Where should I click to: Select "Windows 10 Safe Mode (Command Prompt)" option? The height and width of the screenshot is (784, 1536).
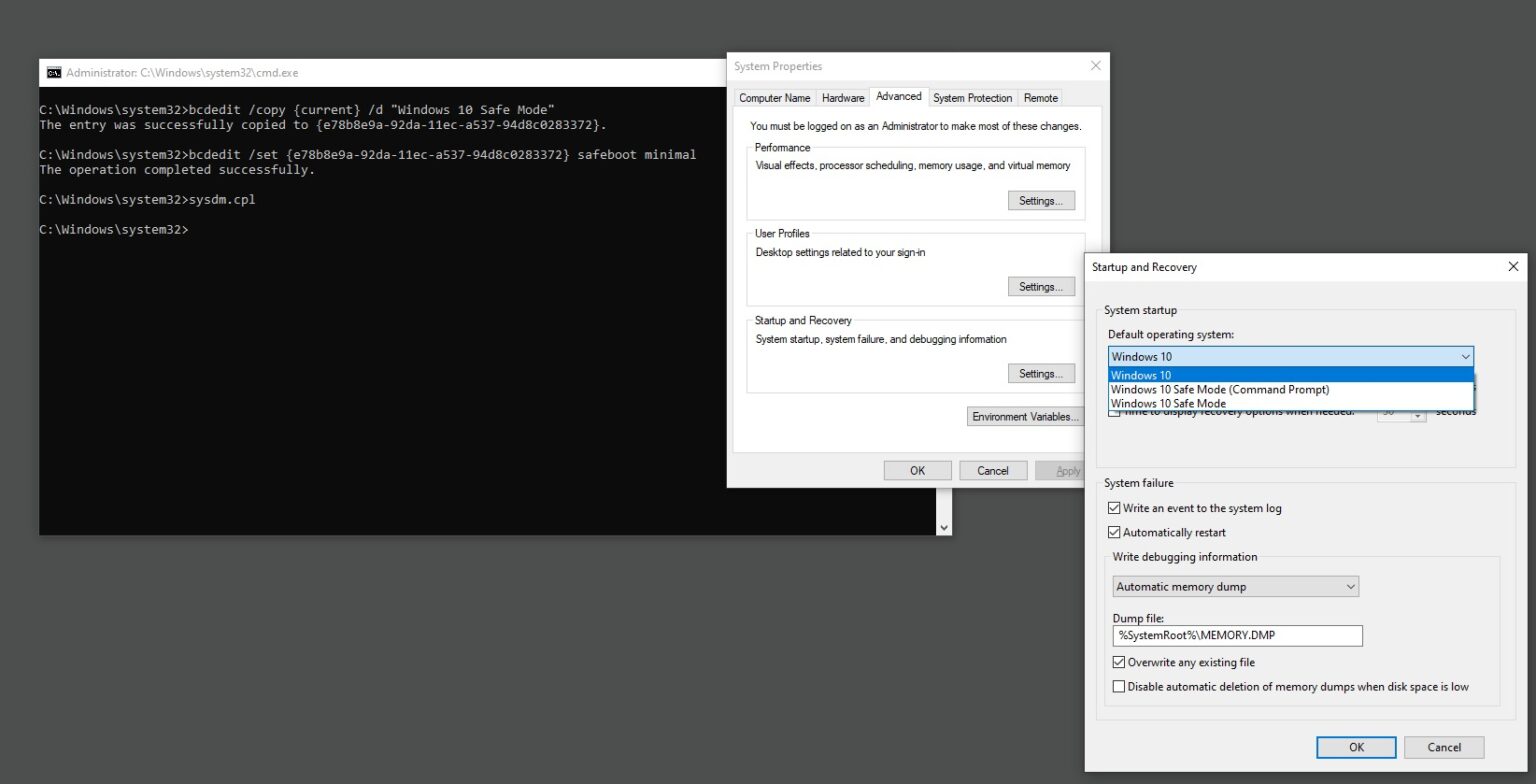pyautogui.click(x=1219, y=389)
